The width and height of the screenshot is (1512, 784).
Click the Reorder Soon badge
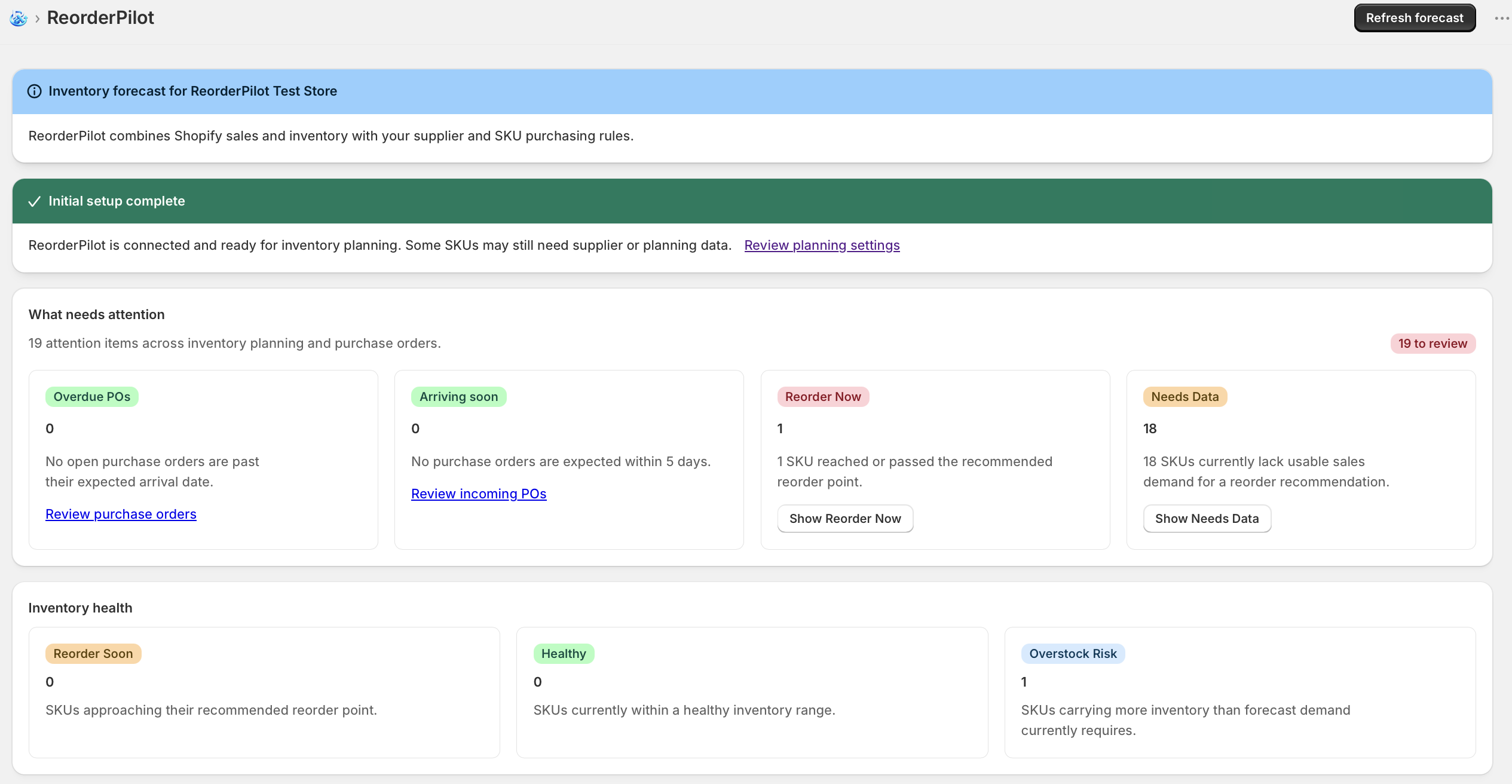click(93, 654)
